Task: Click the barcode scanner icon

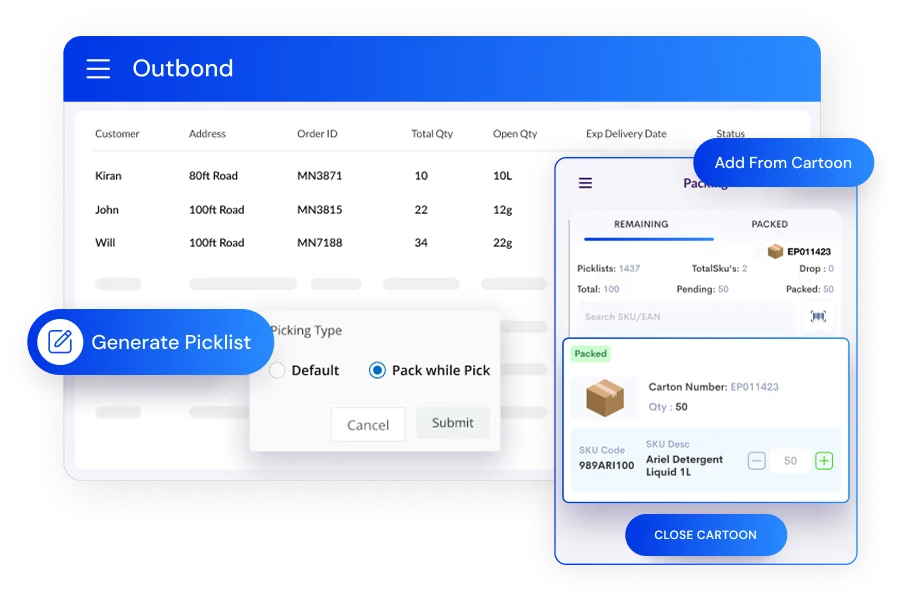Action: (818, 317)
